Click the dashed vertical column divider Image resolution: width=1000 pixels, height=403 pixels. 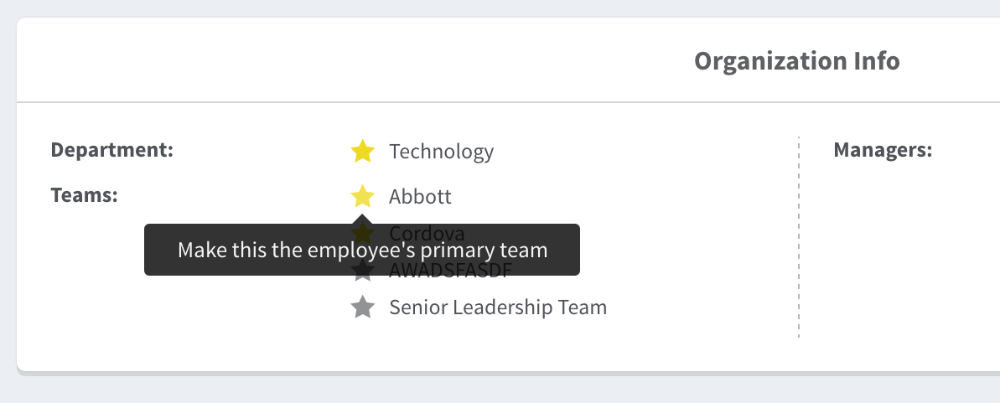tap(798, 240)
